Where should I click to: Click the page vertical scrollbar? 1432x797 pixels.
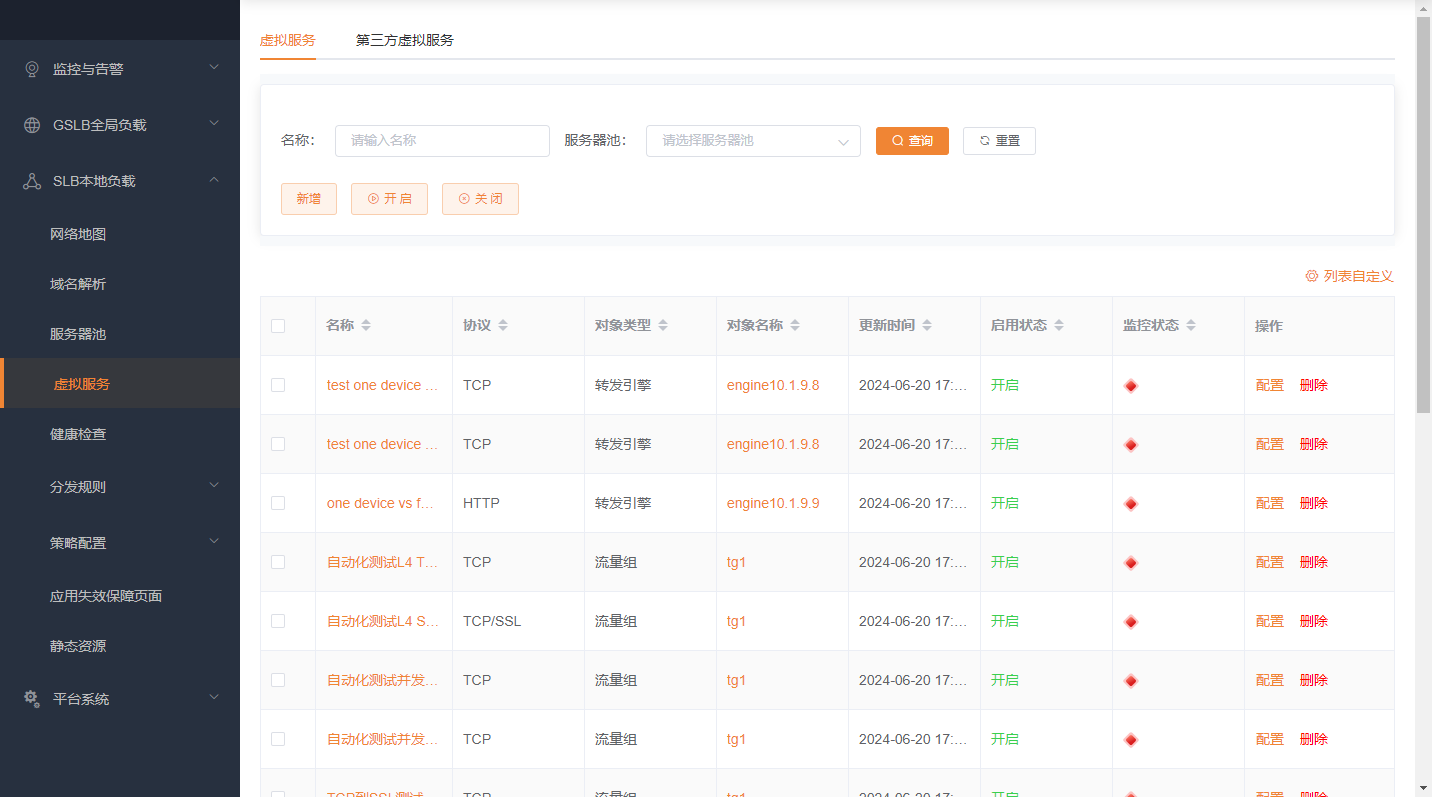pos(1423,215)
